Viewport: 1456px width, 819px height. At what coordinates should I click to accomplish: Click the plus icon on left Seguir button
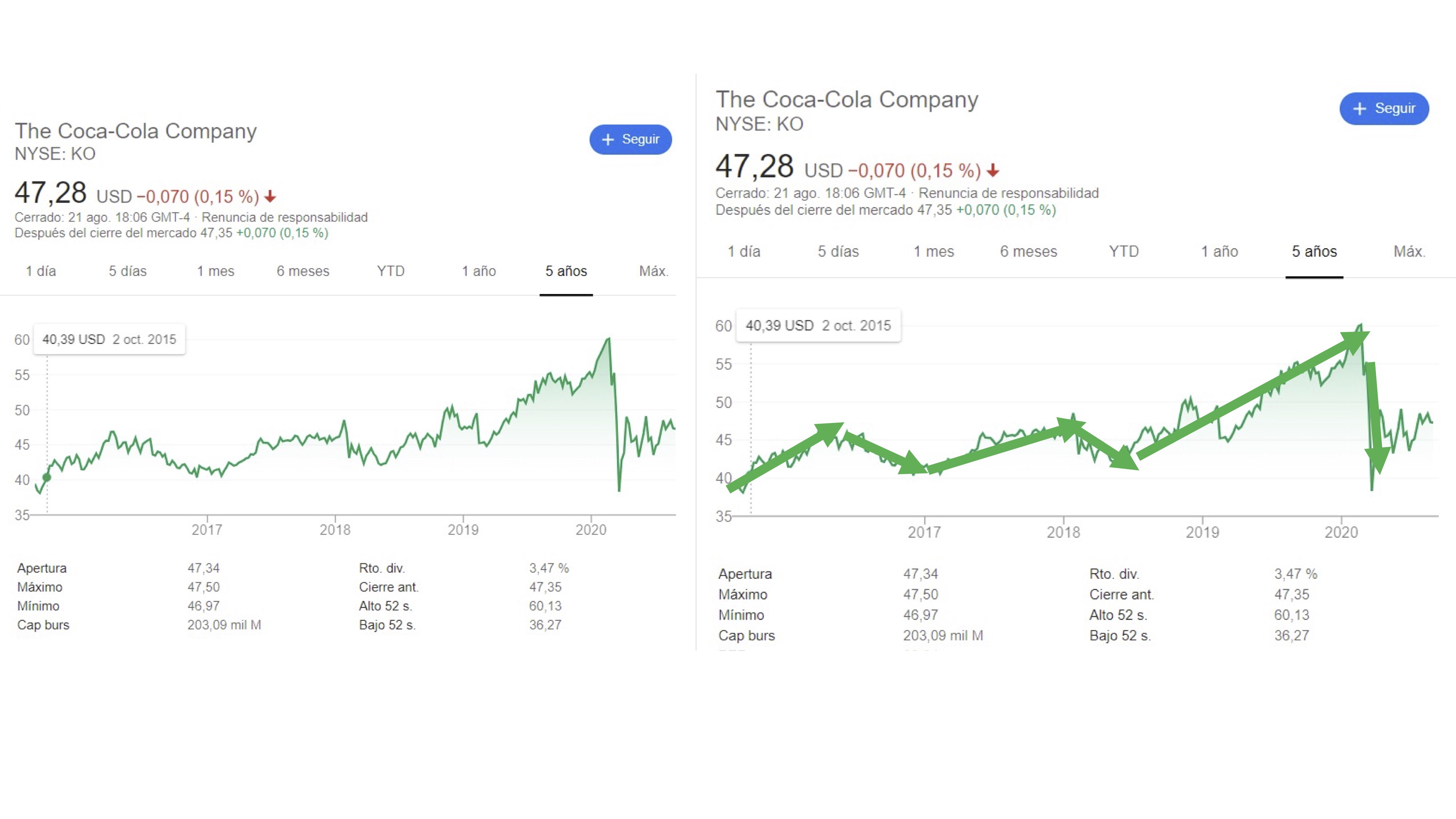[x=608, y=140]
